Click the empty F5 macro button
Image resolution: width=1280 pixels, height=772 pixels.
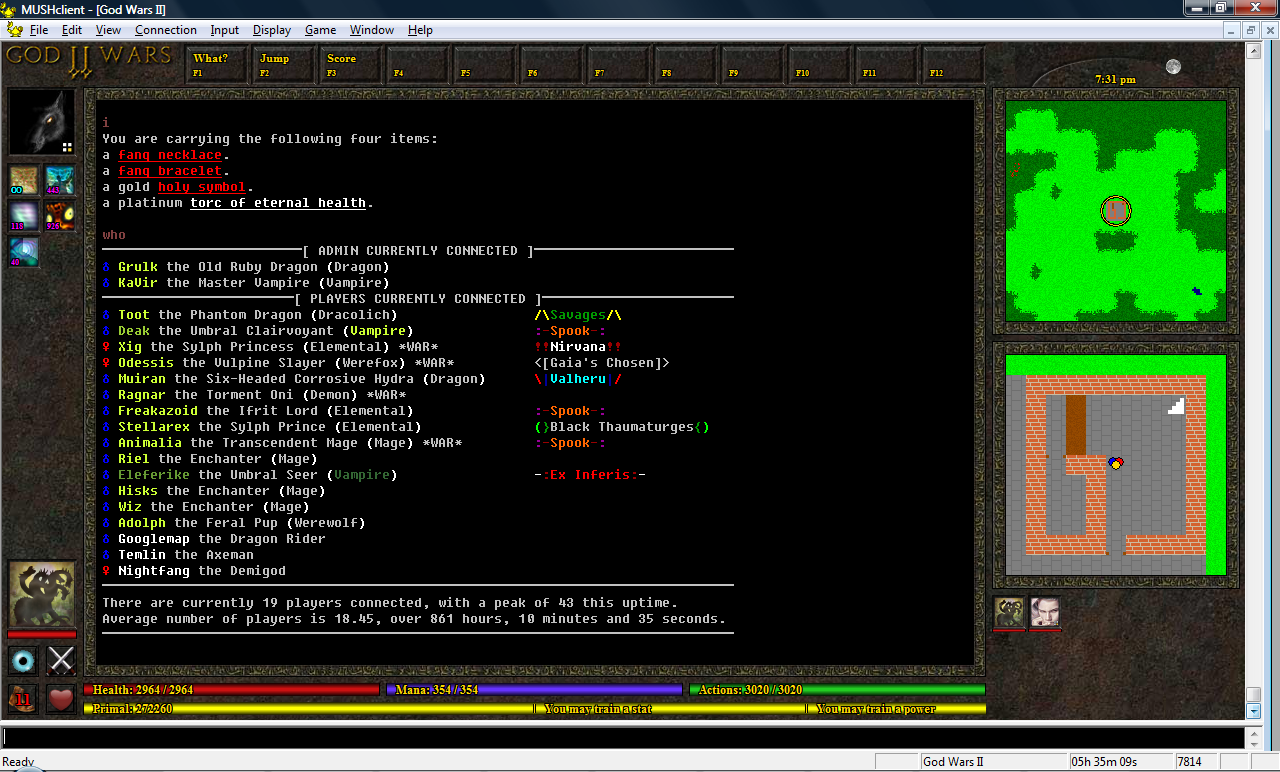tap(486, 65)
